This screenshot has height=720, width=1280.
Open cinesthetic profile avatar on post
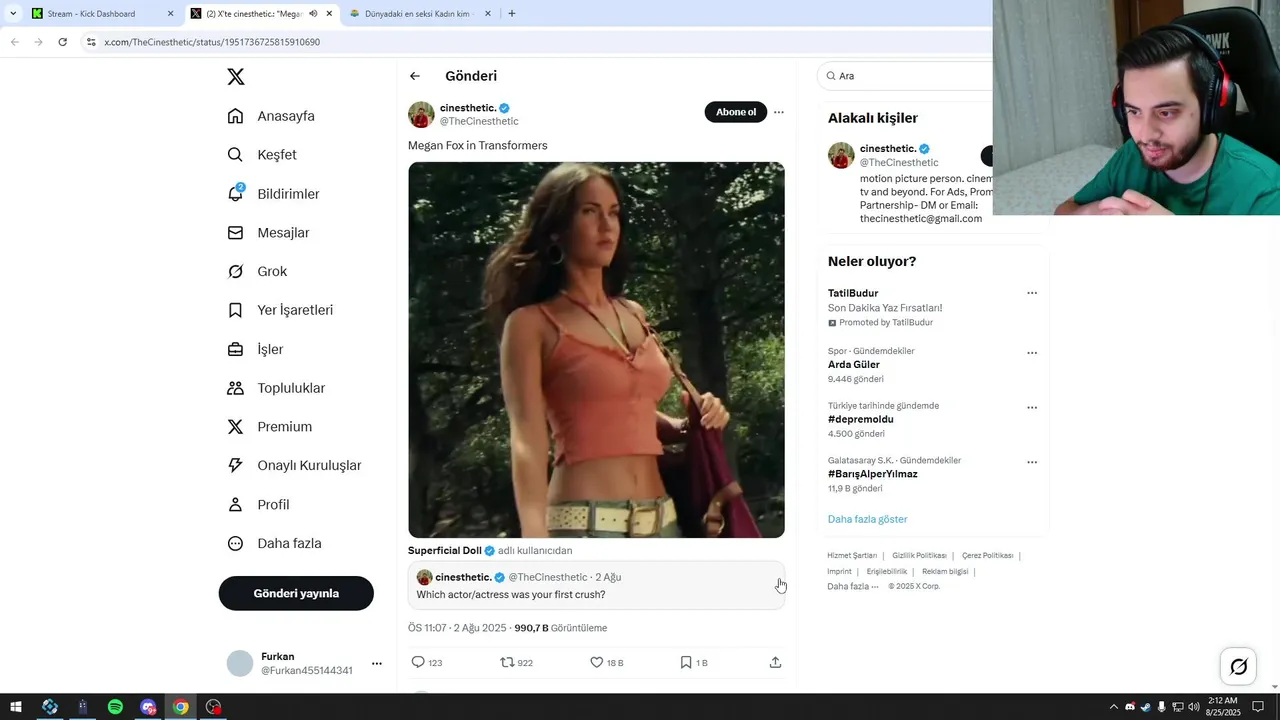click(x=421, y=114)
